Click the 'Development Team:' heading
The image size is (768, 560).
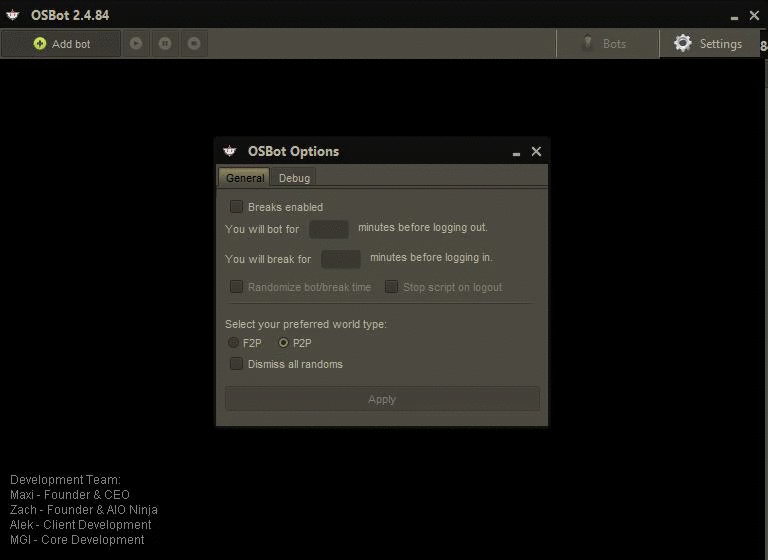65,480
